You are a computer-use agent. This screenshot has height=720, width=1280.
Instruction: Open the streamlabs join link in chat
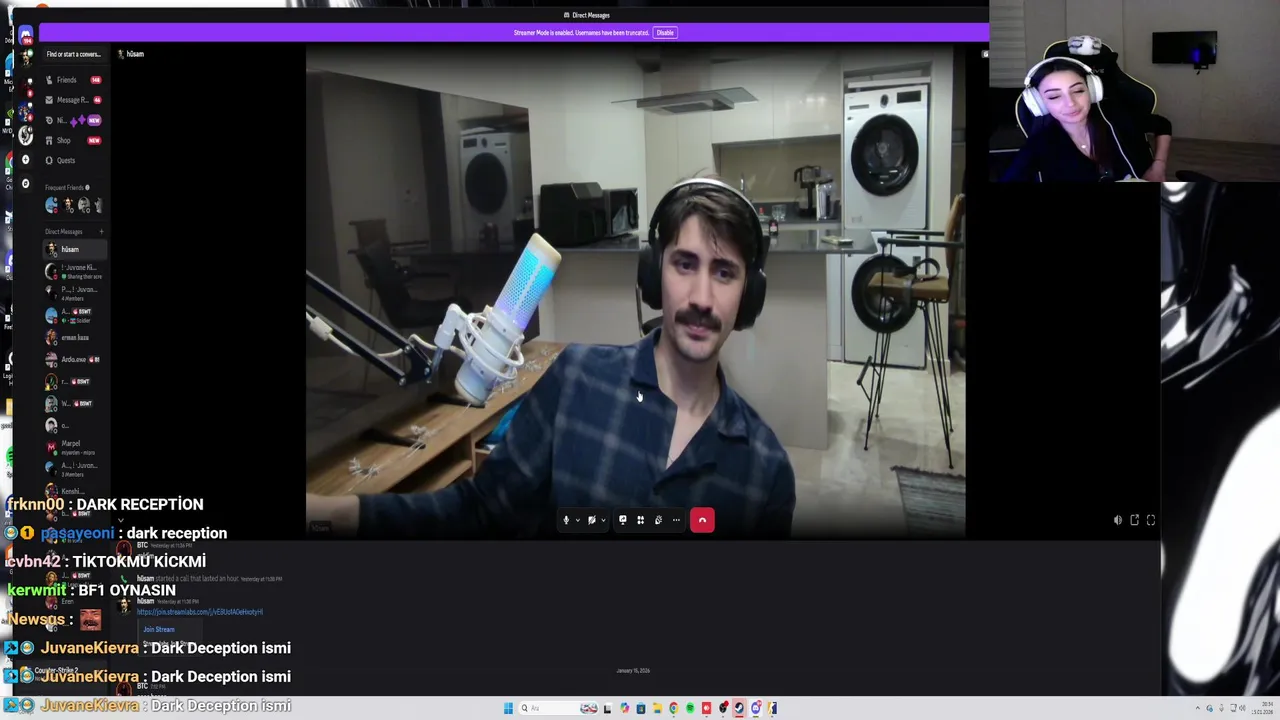point(200,612)
